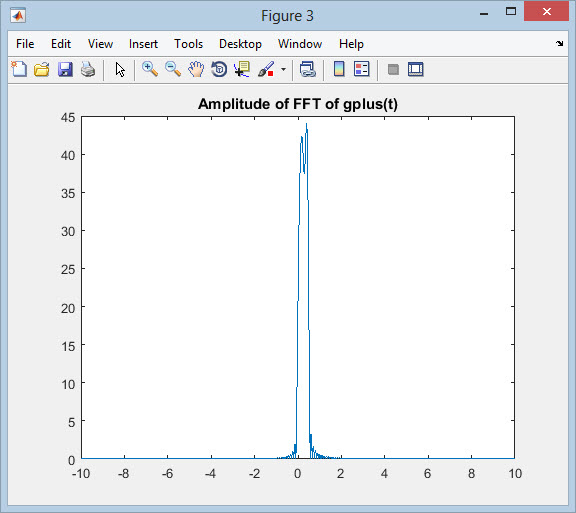The image size is (576, 513).
Task: Open the File menu
Action: [25, 44]
